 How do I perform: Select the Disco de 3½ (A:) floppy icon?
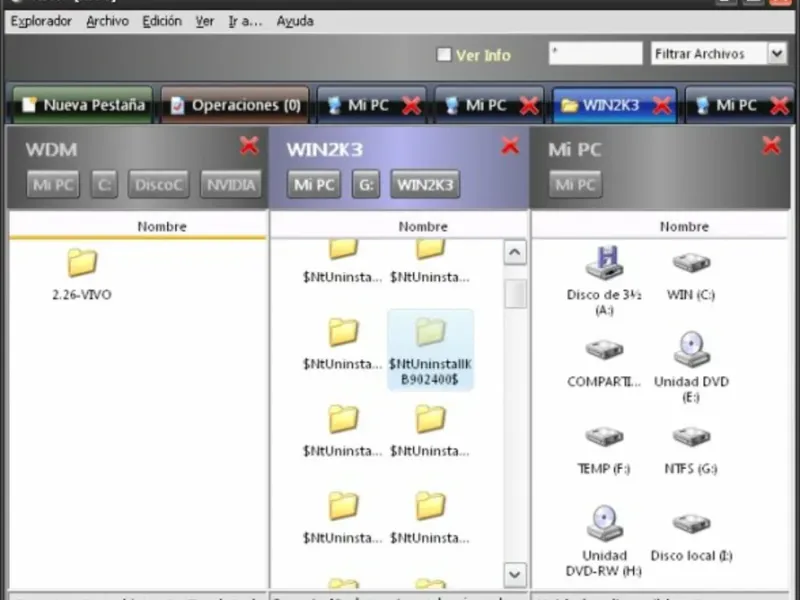(605, 262)
